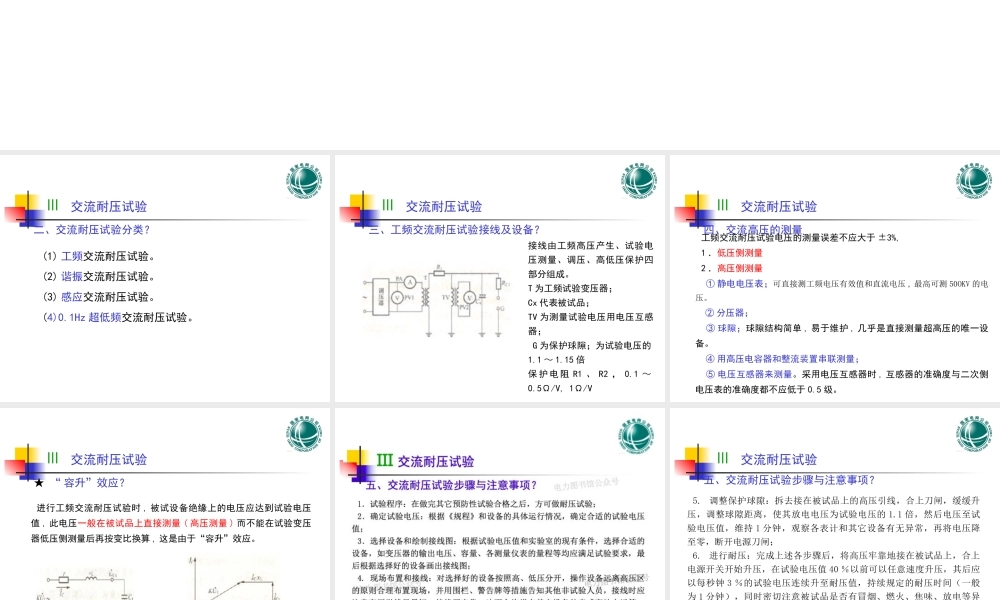The height and width of the screenshot is (600, 1000).
Task: Click the globe logo on the 交流高压的测量 slide
Action: click(x=974, y=180)
